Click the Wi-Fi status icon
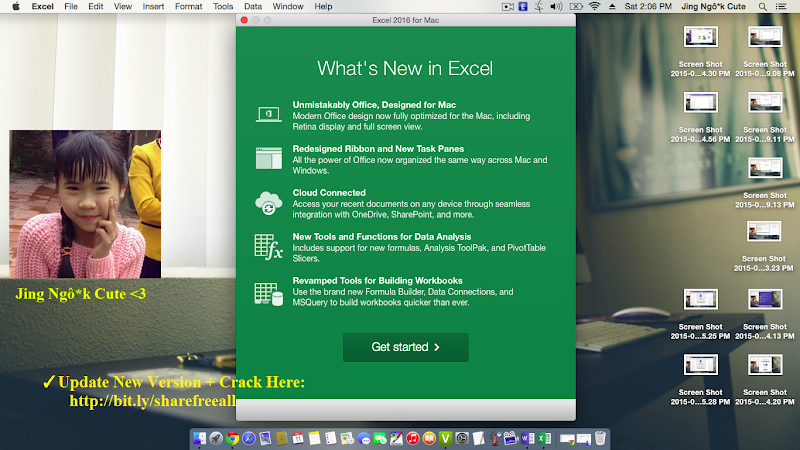Screen dimensions: 800x450 (x=594, y=7)
